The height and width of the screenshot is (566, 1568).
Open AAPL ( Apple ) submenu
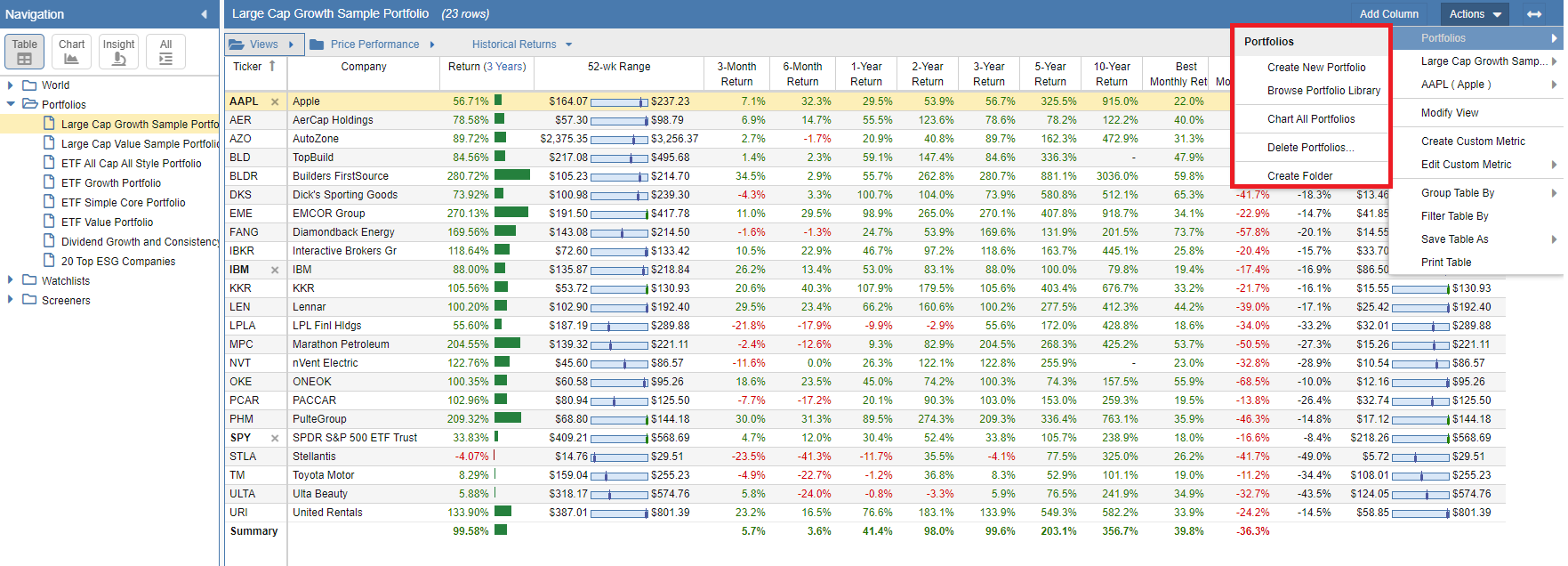point(1477,85)
